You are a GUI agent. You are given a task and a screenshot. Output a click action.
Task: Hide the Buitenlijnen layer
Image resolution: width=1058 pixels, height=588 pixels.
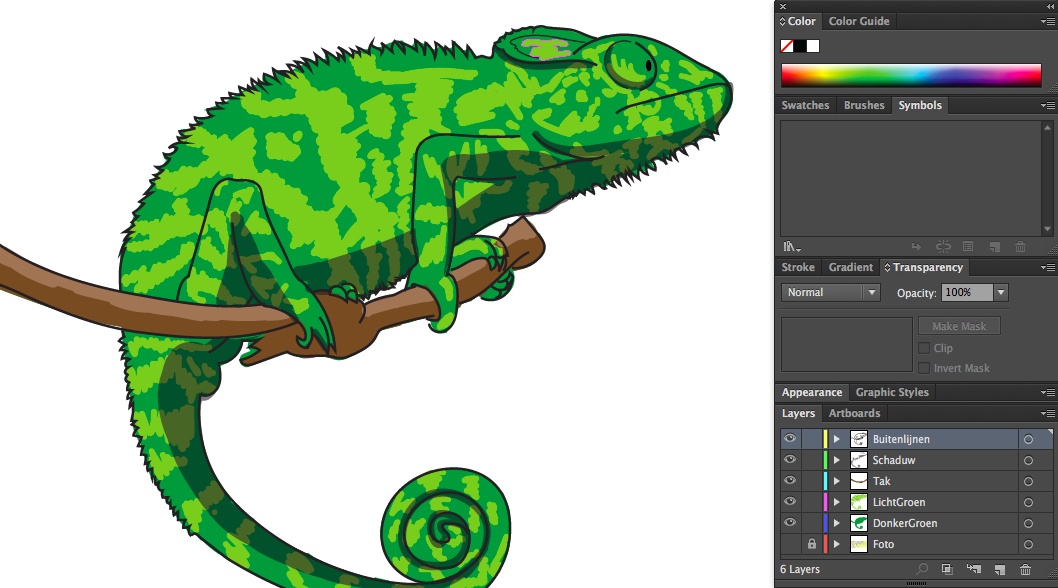(x=790, y=439)
